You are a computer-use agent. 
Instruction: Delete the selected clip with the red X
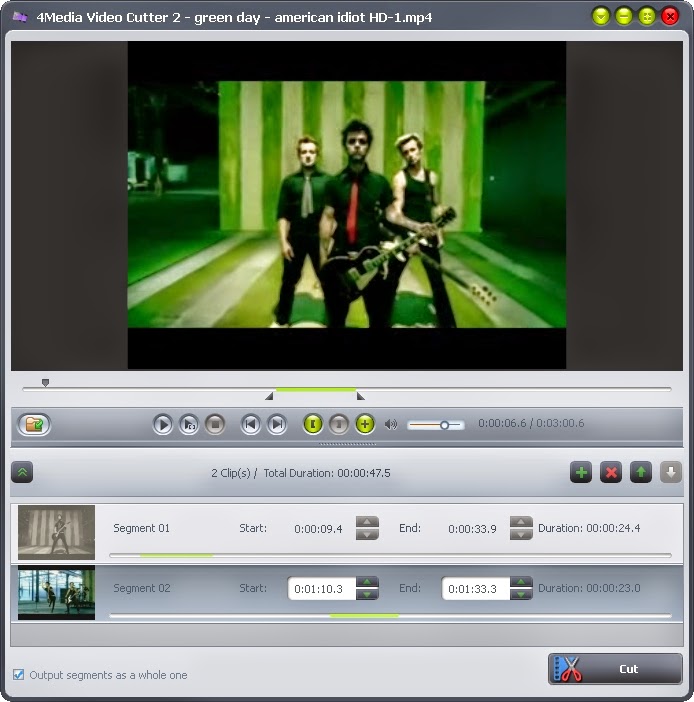[610, 472]
